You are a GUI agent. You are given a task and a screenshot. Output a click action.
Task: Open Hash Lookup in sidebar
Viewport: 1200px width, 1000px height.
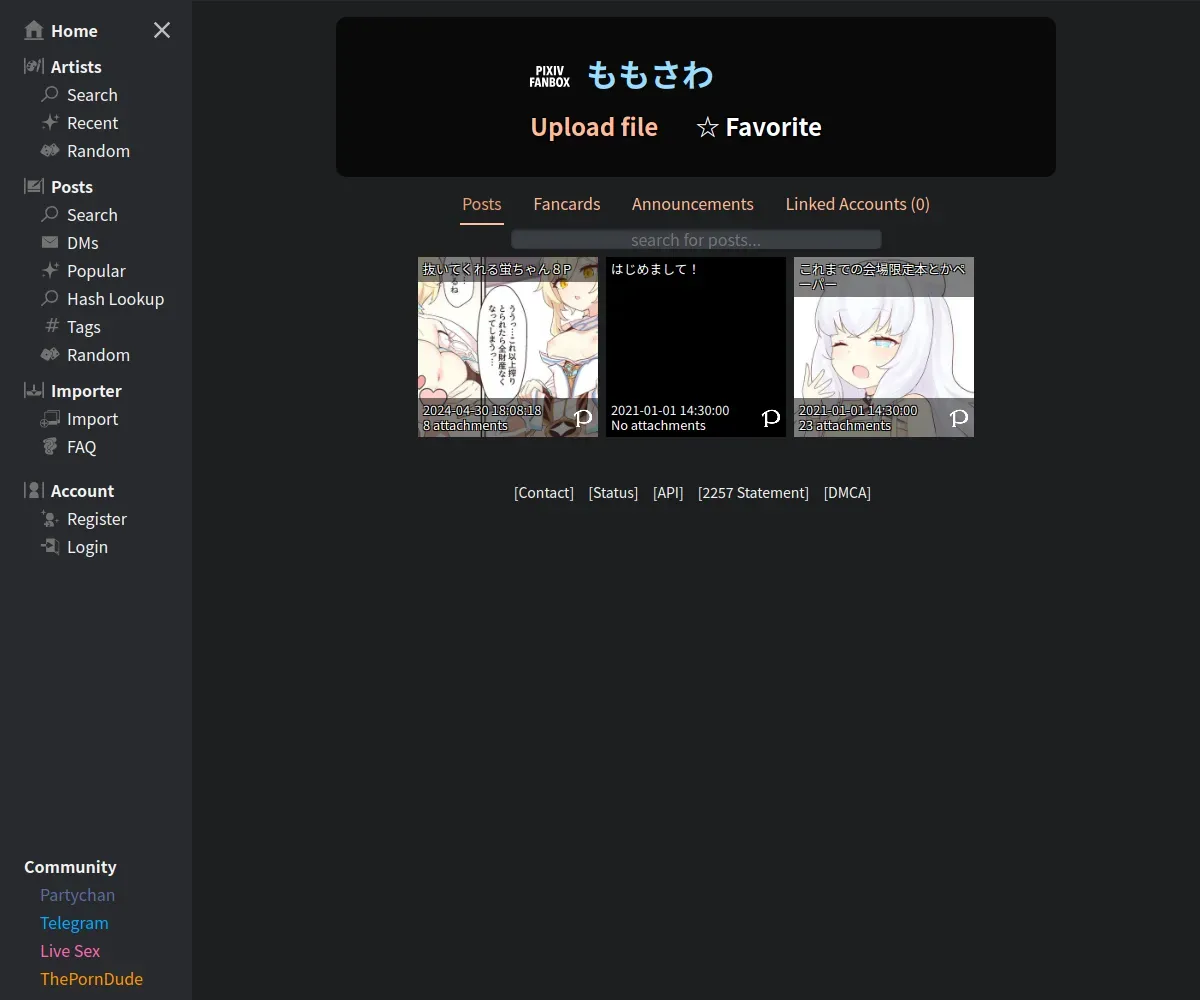[115, 299]
